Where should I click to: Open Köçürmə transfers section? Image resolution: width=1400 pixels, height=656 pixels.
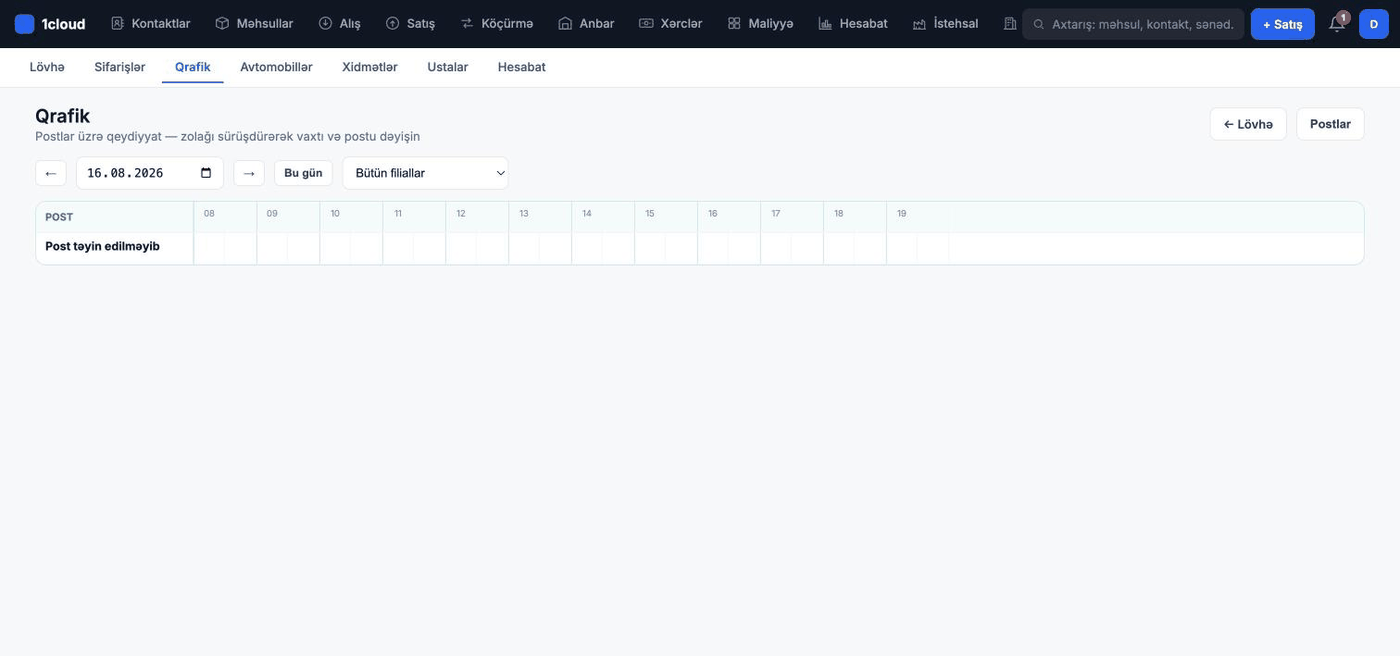pyautogui.click(x=496, y=23)
